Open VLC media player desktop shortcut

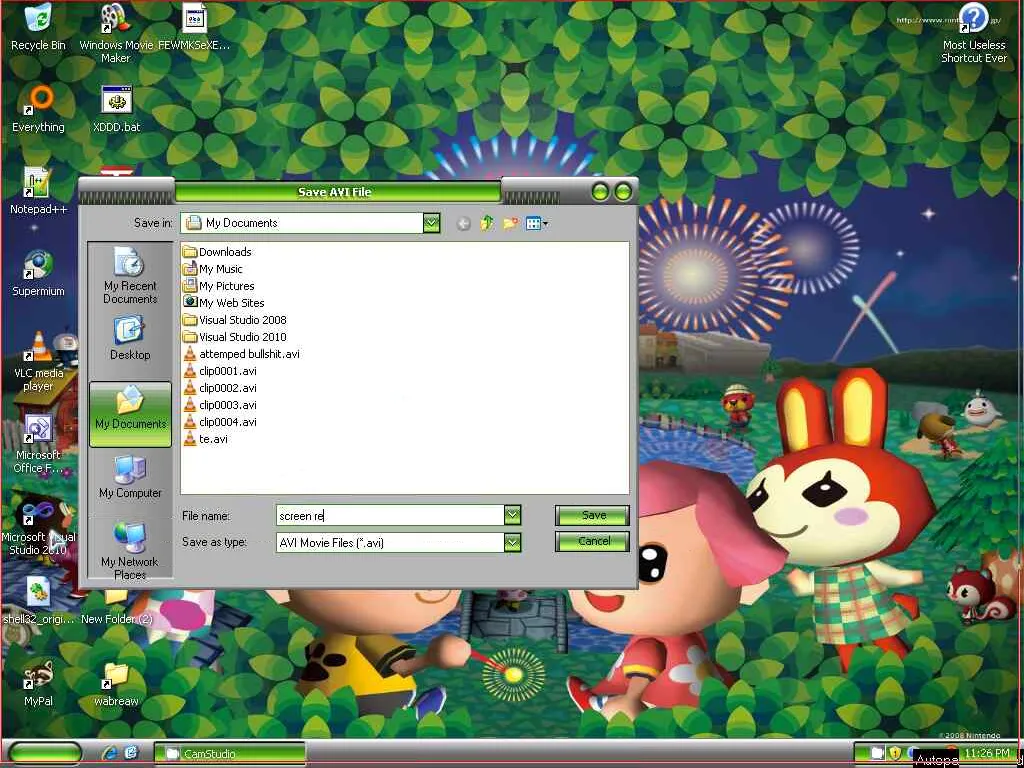click(x=39, y=362)
